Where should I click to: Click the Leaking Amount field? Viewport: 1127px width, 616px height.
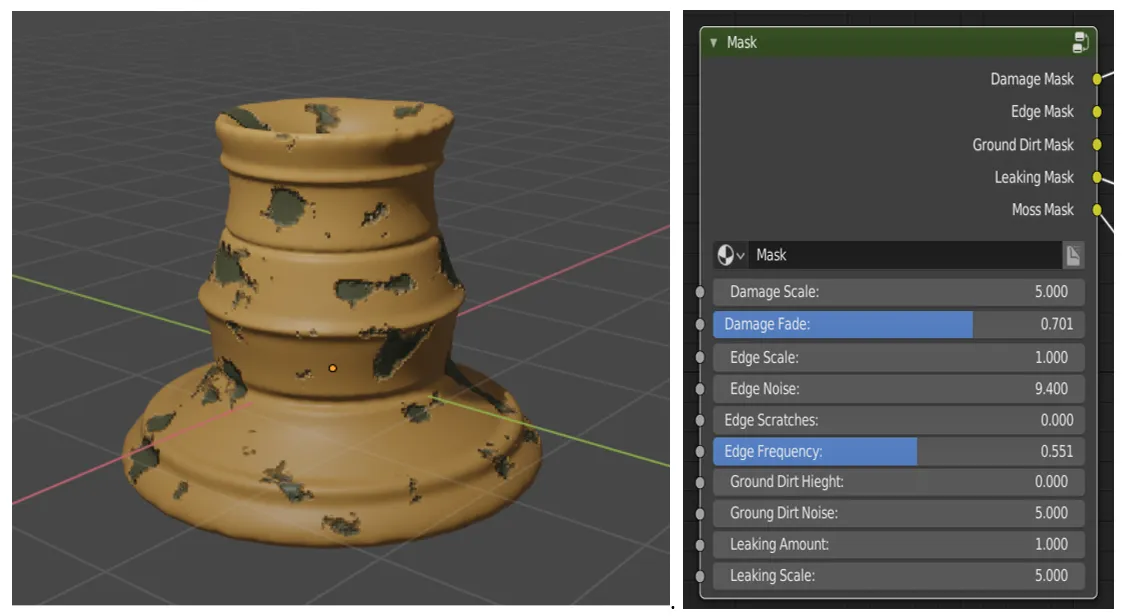click(898, 544)
